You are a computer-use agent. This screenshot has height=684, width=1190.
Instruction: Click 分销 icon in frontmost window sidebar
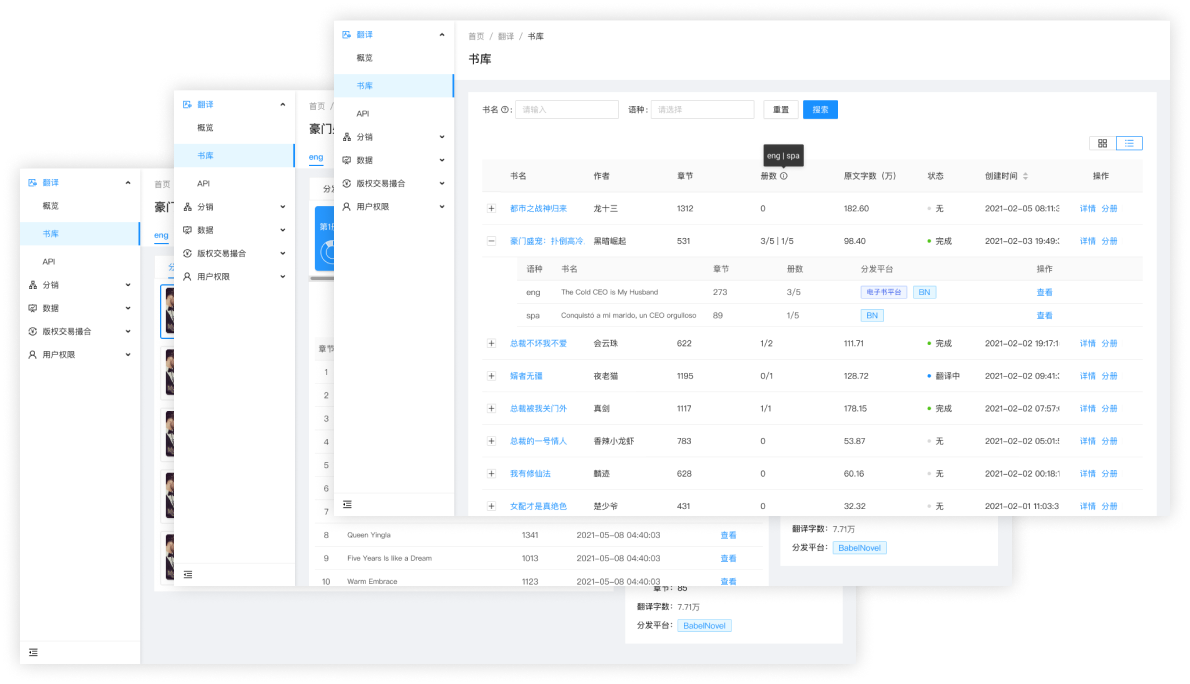[347, 137]
